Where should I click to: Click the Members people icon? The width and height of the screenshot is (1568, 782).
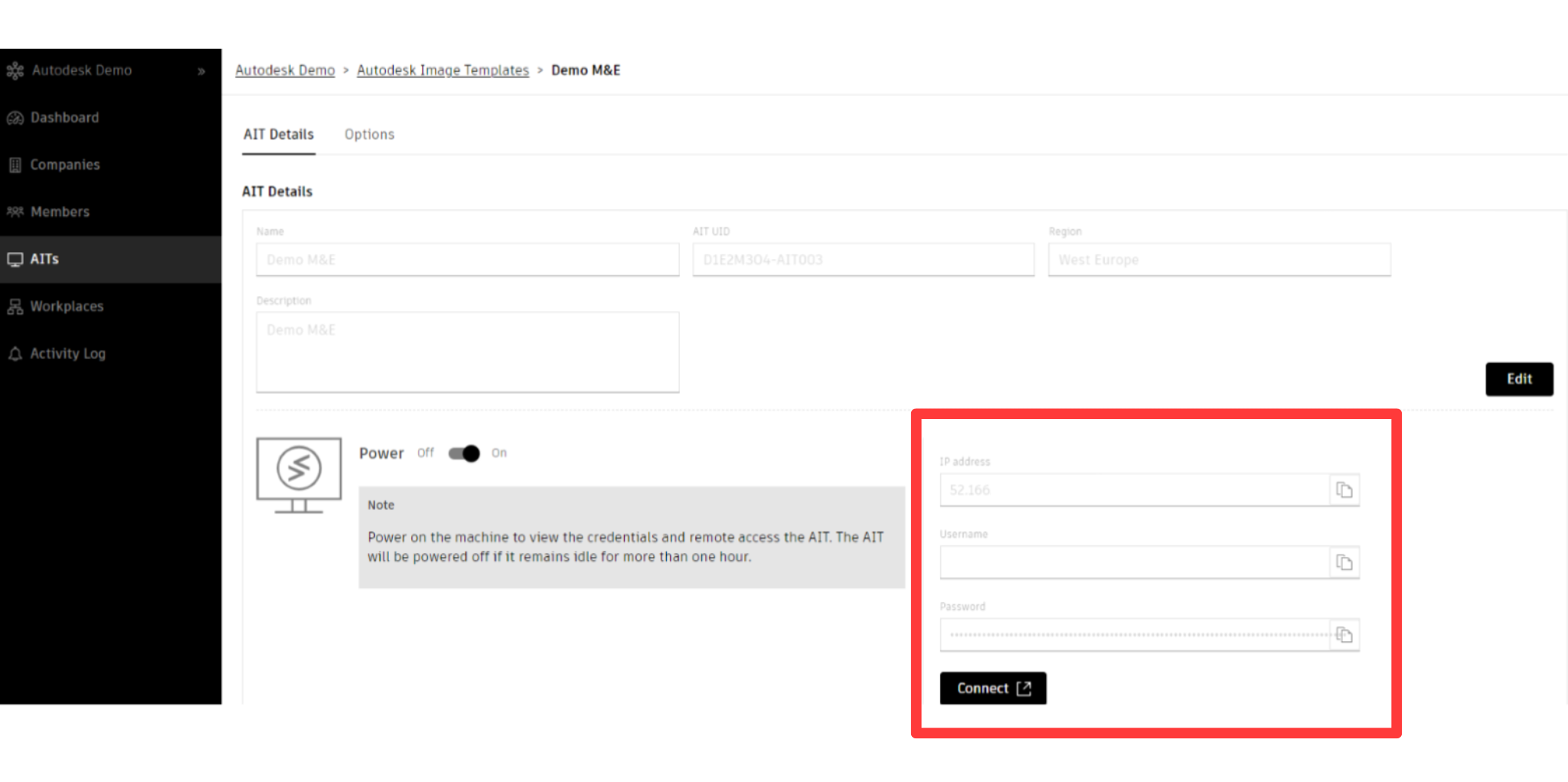point(15,211)
